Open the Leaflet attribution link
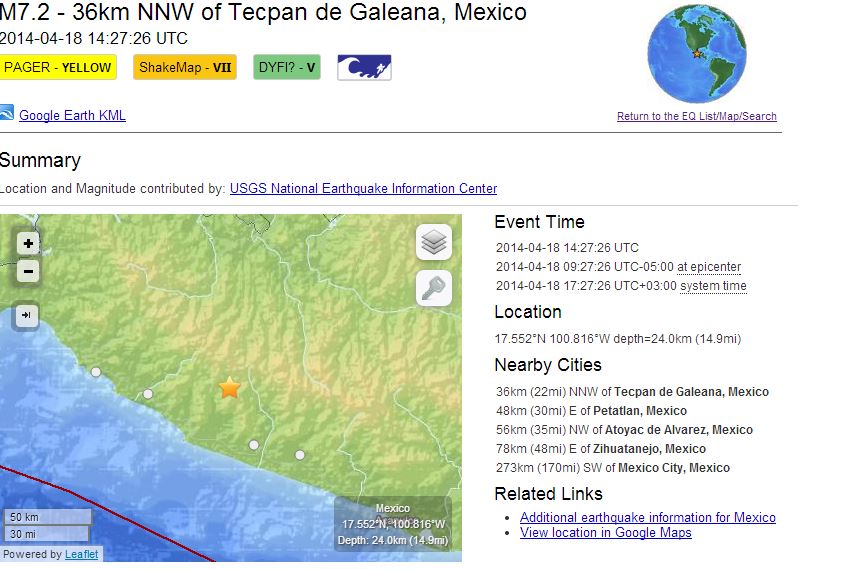Screen dimensions: 863x569 [81, 554]
